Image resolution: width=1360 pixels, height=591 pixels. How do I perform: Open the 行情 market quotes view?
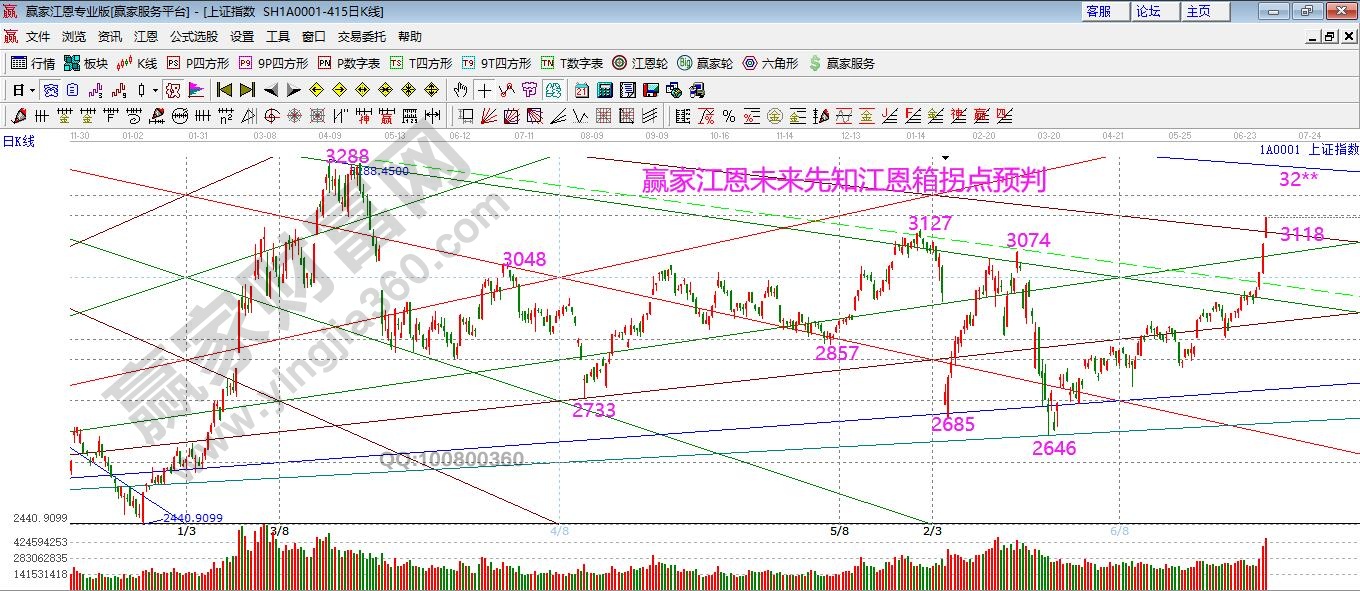32,63
